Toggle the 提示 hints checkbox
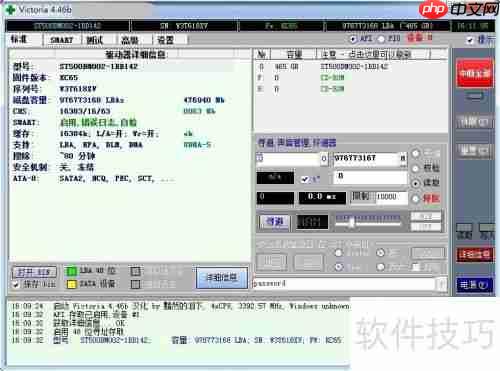The image size is (500, 371). 470,40
